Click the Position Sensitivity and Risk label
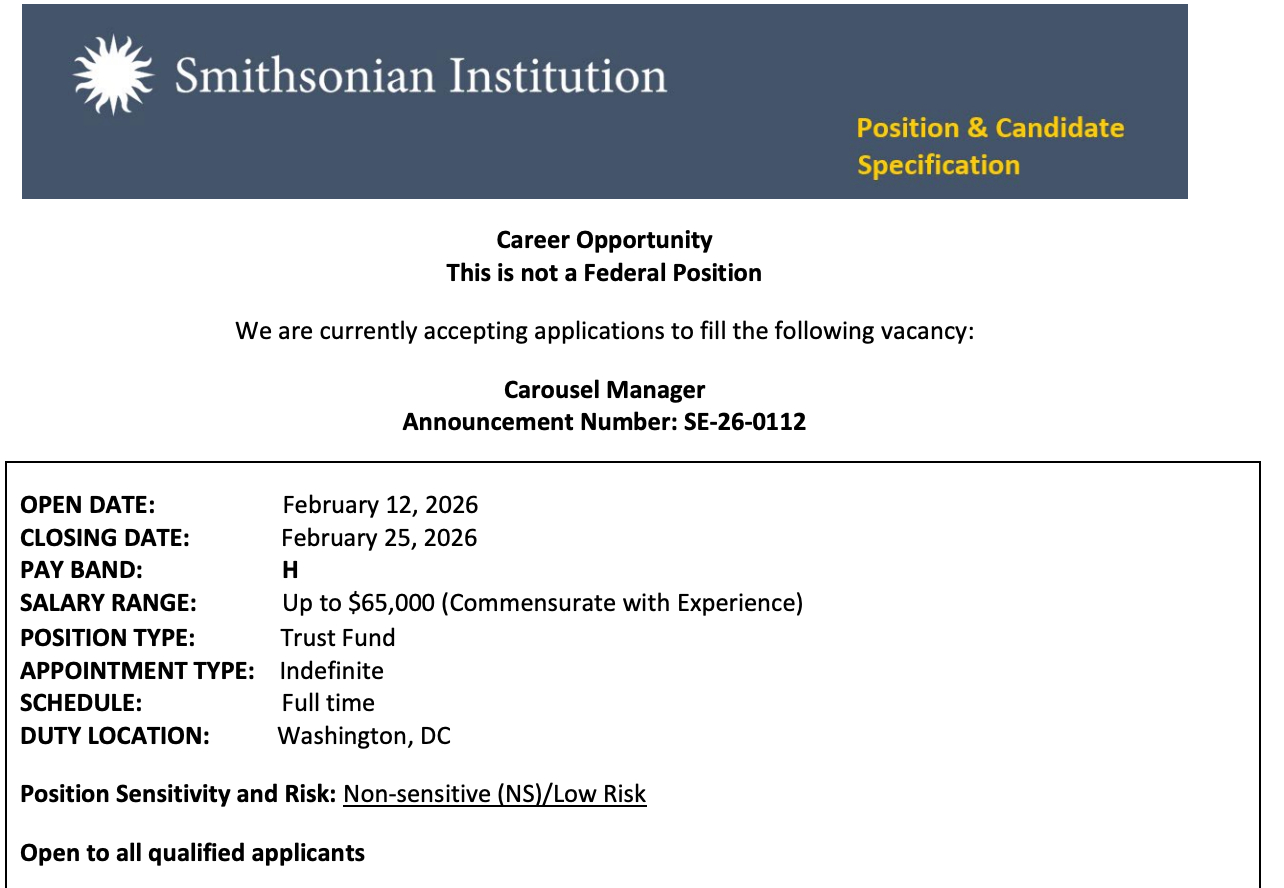This screenshot has width=1284, height=888. click(178, 794)
